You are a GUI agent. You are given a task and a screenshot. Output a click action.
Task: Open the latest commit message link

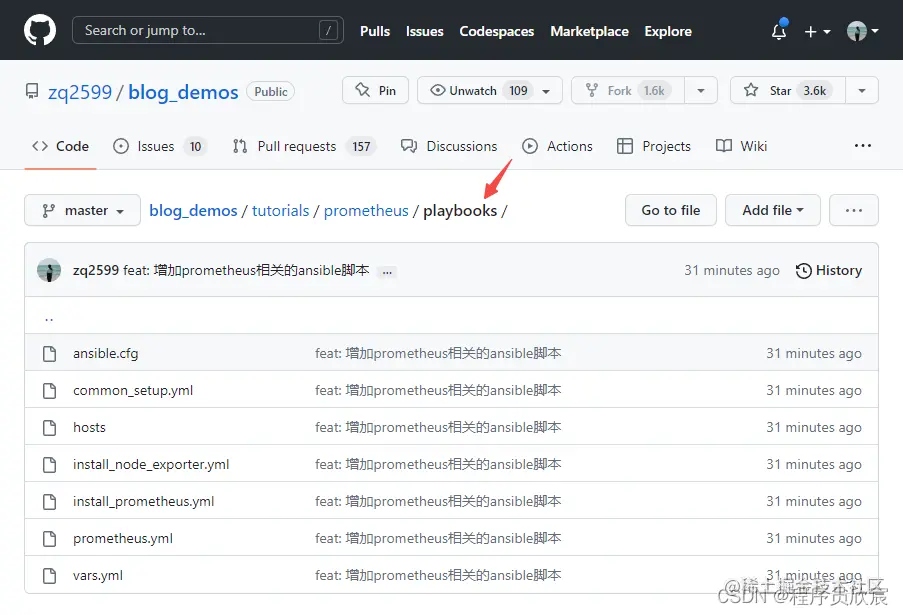click(246, 270)
